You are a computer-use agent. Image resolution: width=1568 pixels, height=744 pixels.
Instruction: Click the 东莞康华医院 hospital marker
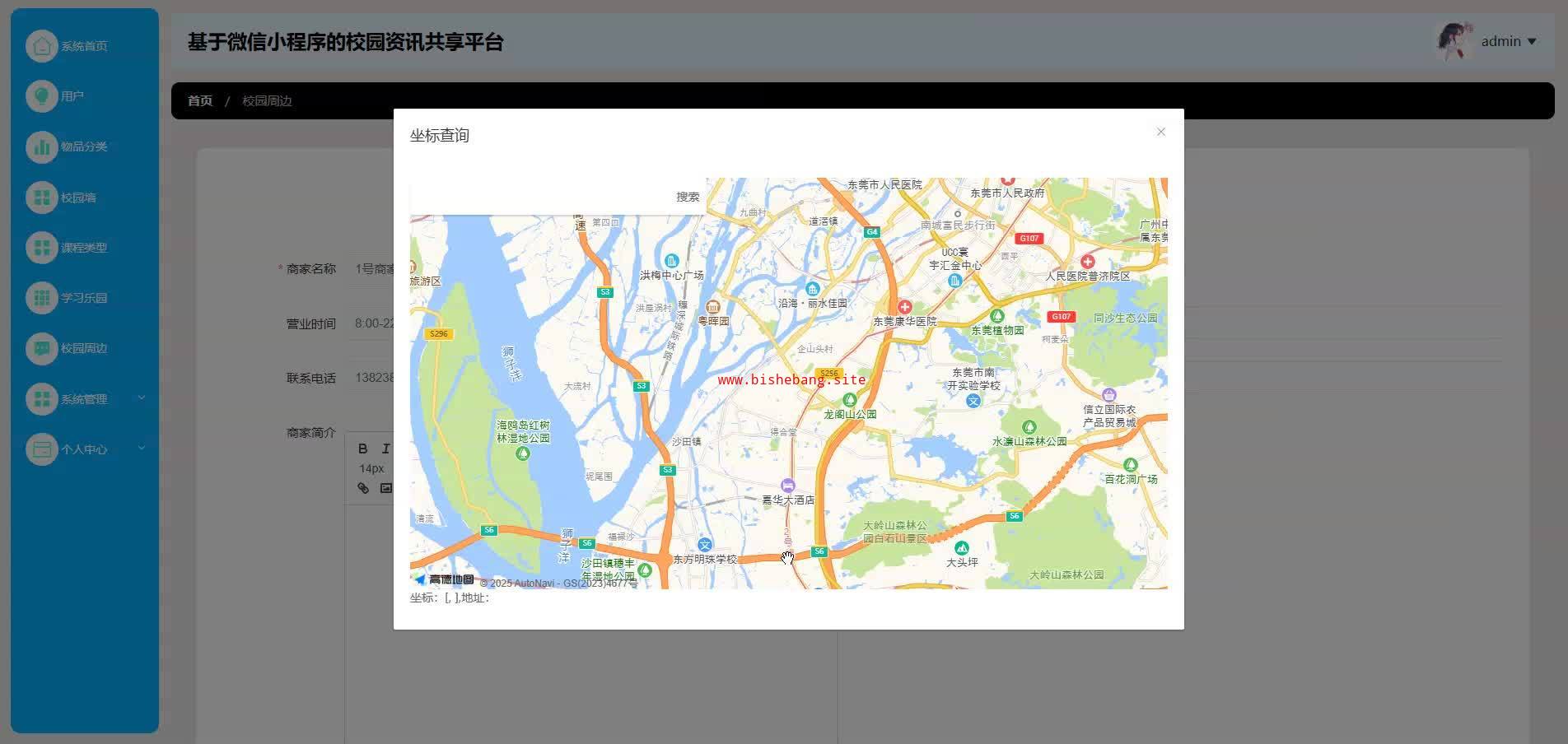click(x=904, y=307)
